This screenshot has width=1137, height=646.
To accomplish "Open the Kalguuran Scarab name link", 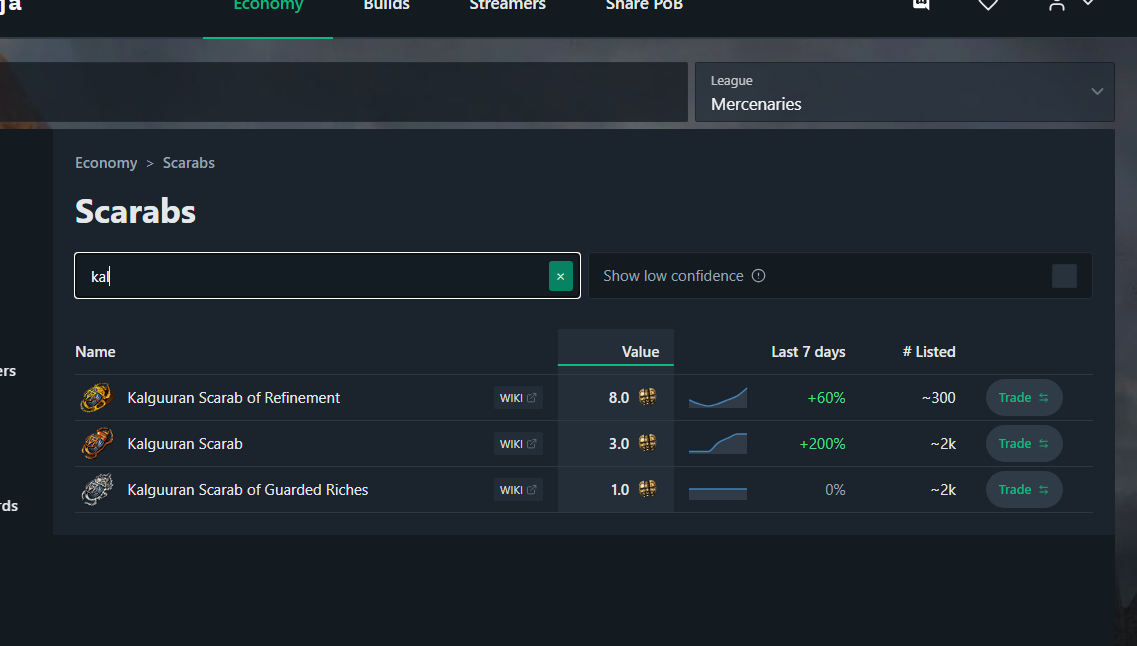I will (x=185, y=444).
